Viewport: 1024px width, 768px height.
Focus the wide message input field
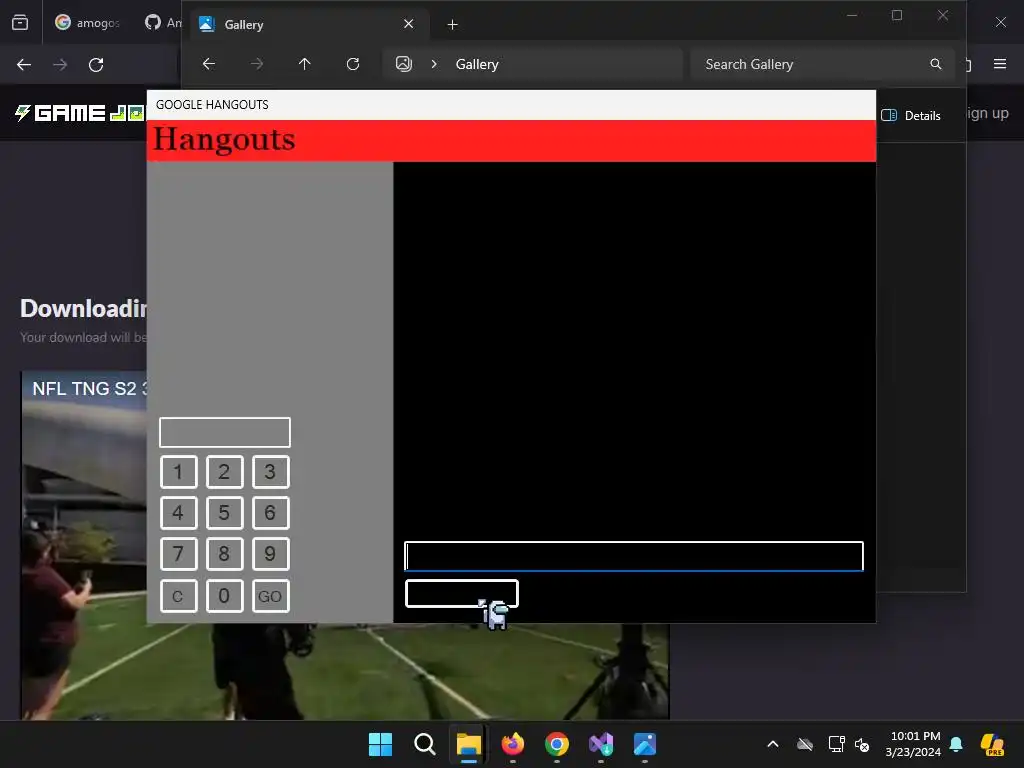coord(633,556)
